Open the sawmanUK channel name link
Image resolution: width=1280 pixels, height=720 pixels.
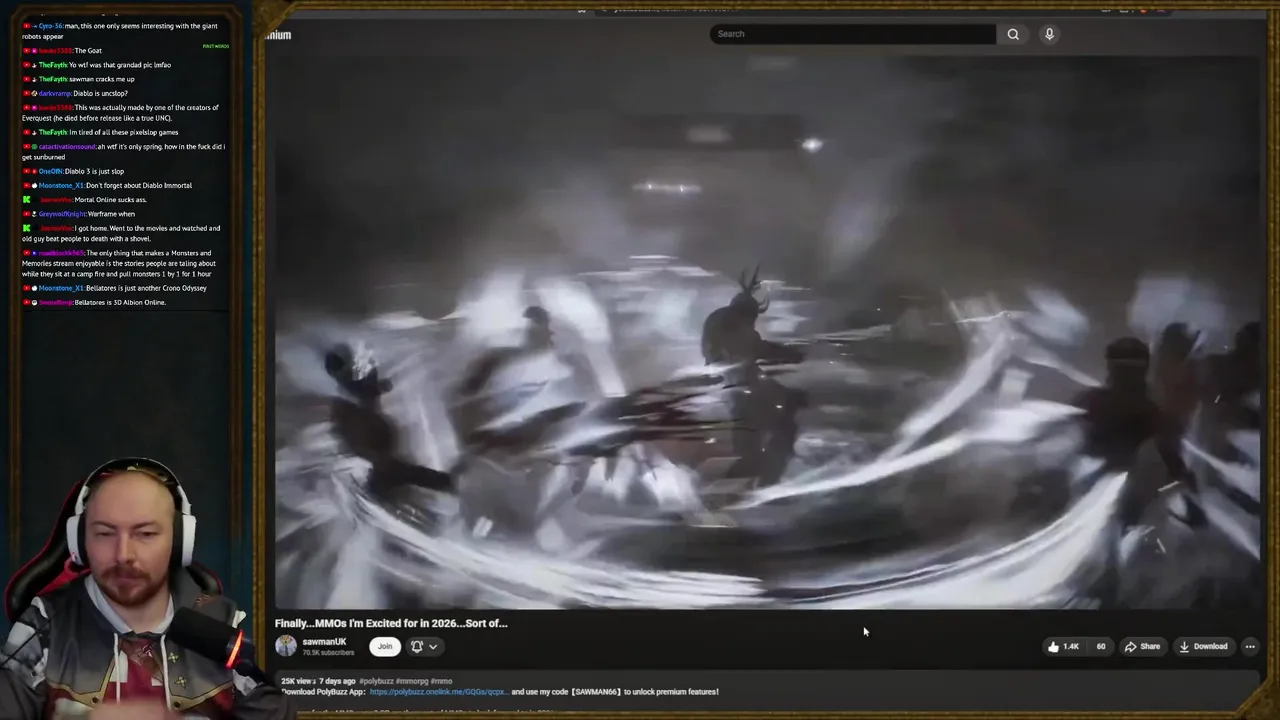[x=324, y=642]
